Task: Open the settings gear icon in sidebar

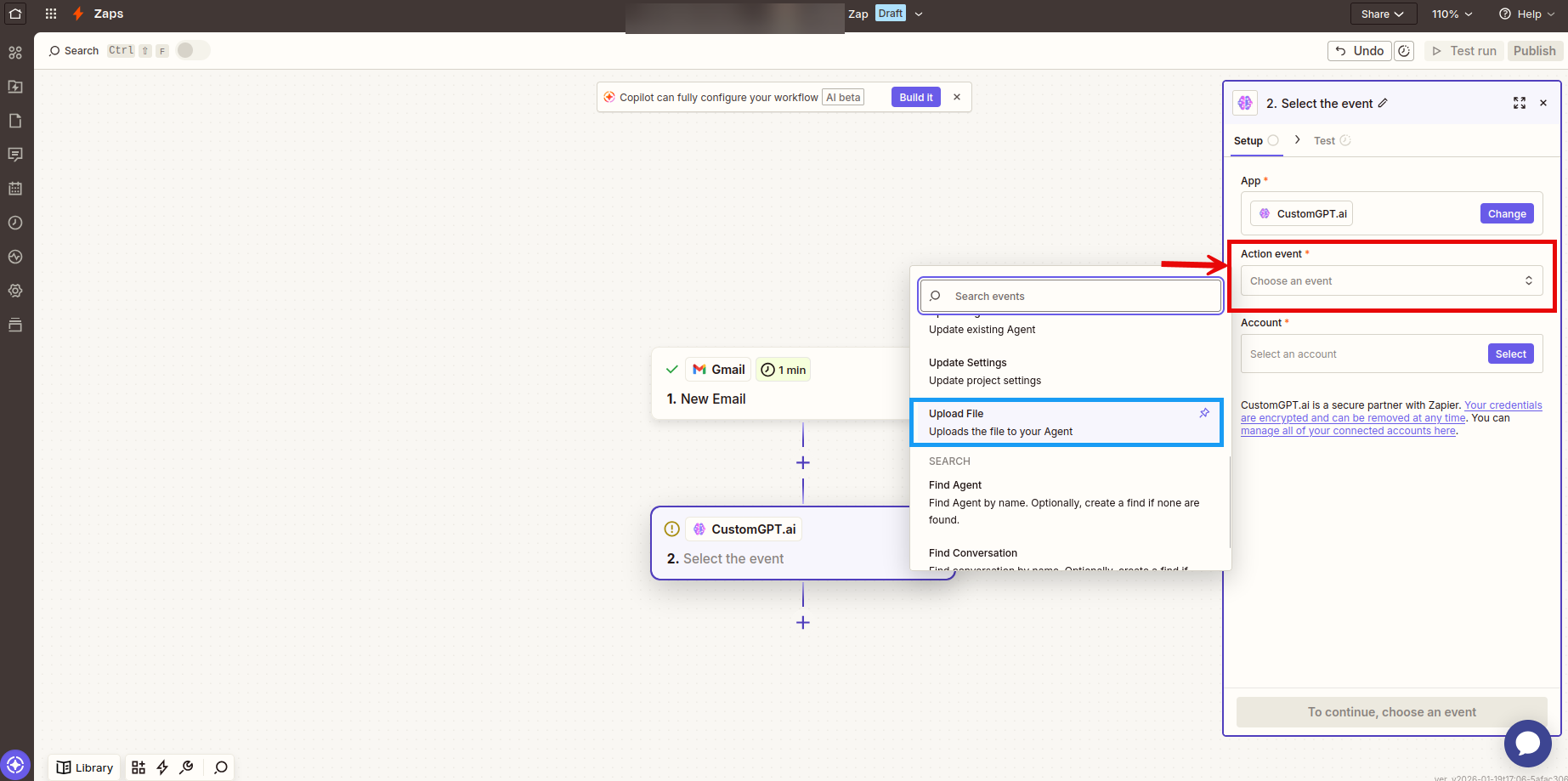Action: point(15,291)
